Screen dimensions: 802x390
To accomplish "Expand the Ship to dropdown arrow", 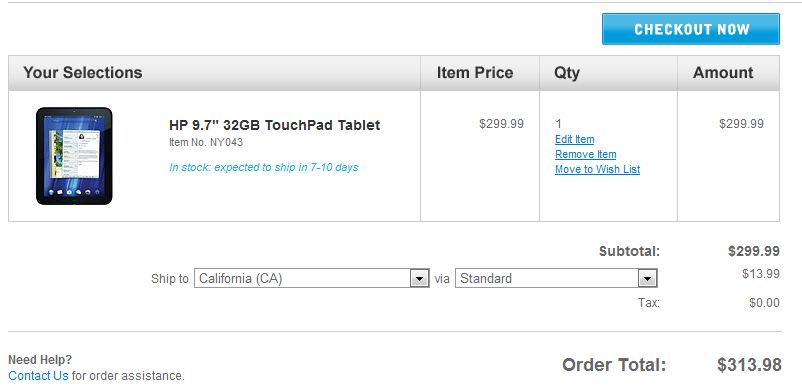I will (x=419, y=279).
